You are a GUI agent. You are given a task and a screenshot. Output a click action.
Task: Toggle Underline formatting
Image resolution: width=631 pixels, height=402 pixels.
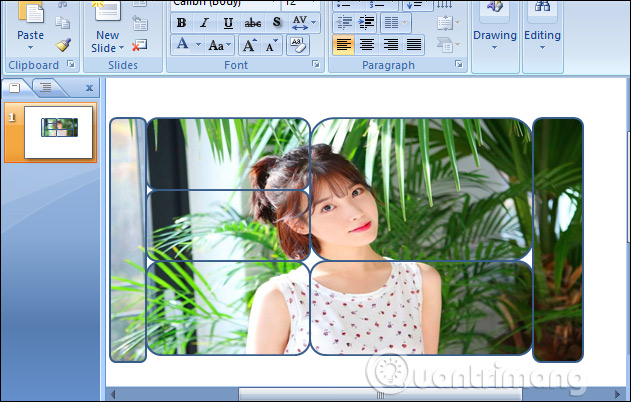(x=228, y=23)
